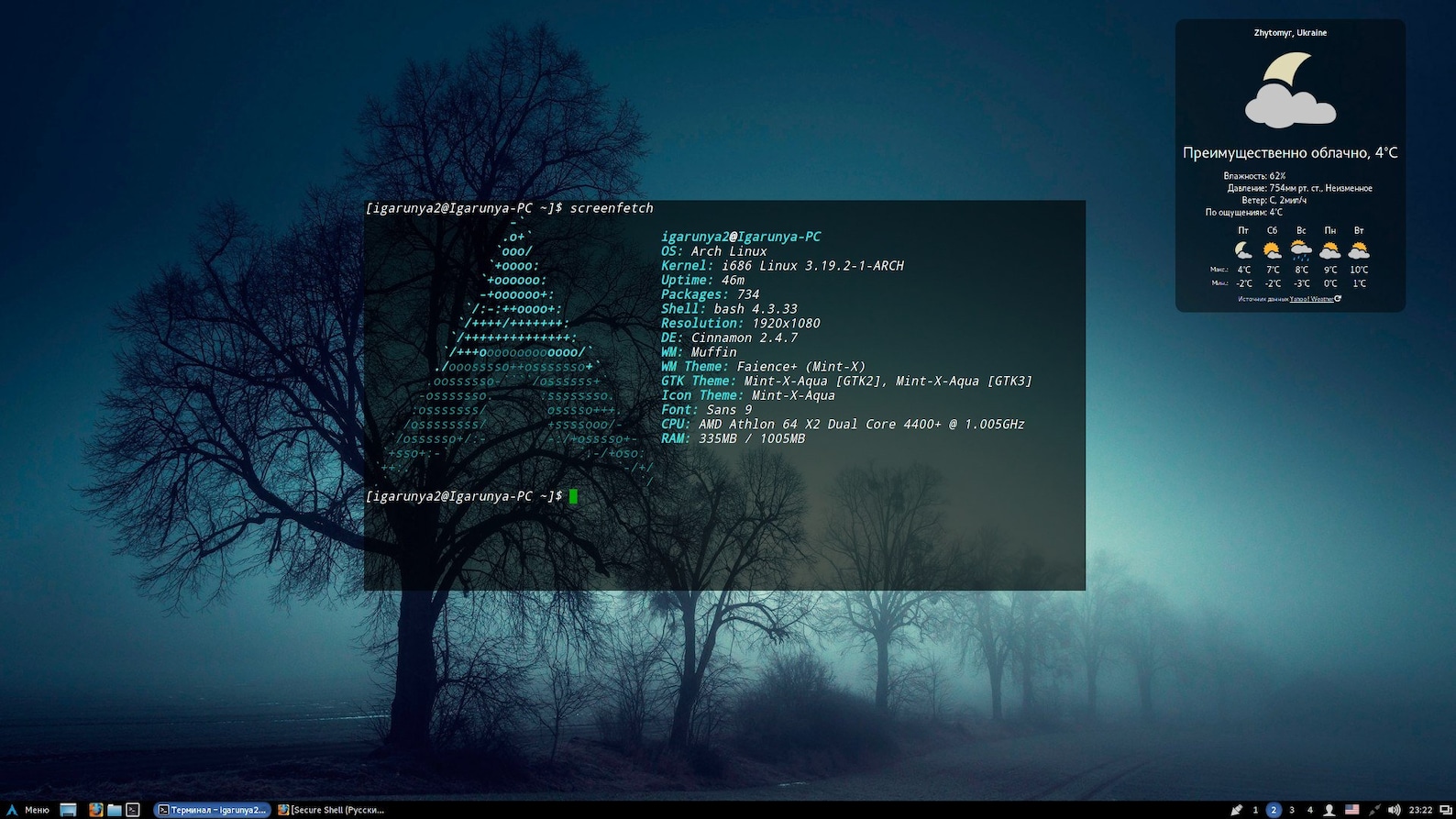This screenshot has width=1456, height=819.
Task: Click the 'Font: Sans 9' line
Action: pyautogui.click(x=707, y=410)
